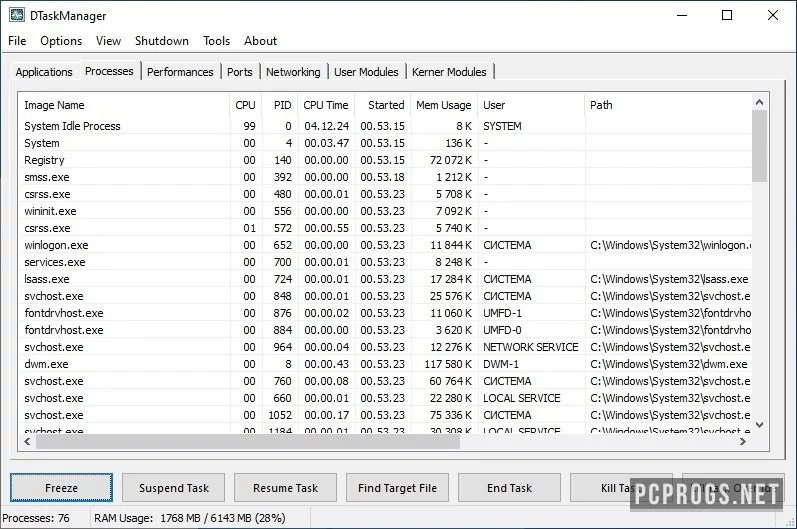
Task: Select svchost.exe with PID 964
Action: click(x=385, y=347)
